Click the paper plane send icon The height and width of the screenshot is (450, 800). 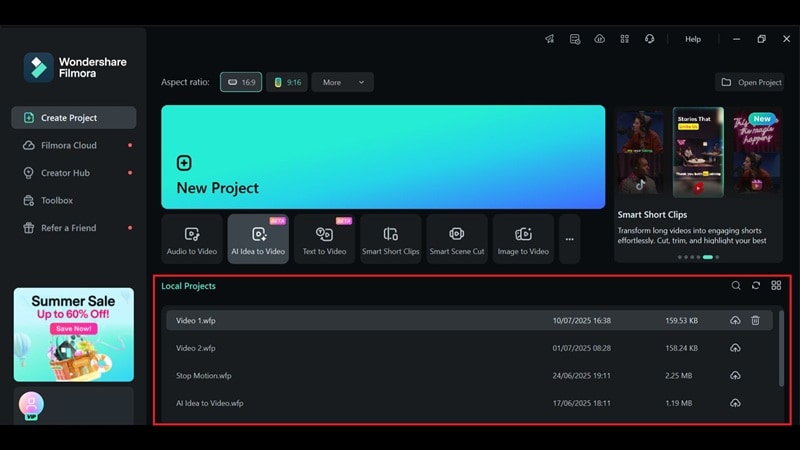[x=549, y=39]
